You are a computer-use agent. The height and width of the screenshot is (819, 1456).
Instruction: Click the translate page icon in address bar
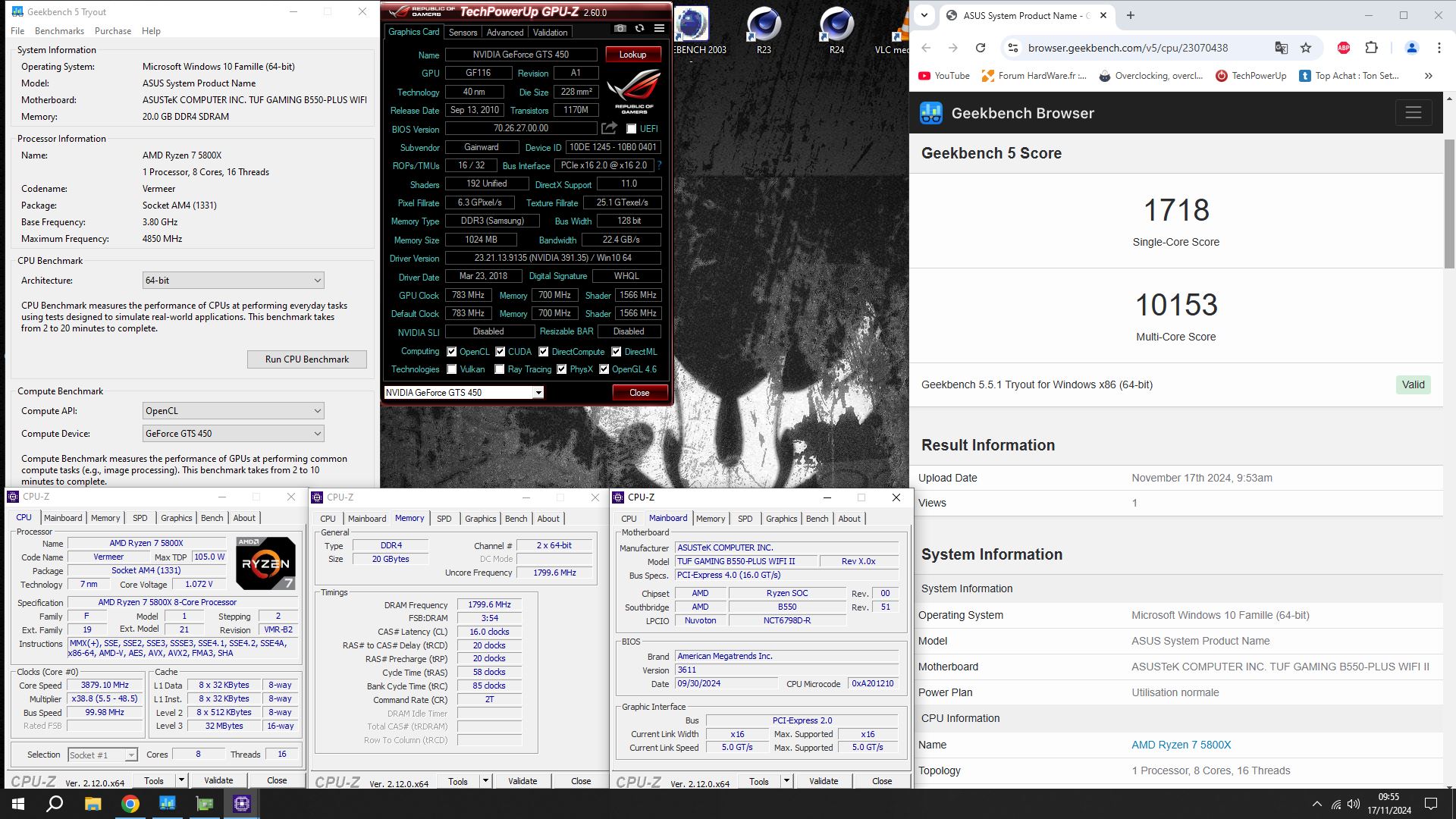click(x=1282, y=48)
